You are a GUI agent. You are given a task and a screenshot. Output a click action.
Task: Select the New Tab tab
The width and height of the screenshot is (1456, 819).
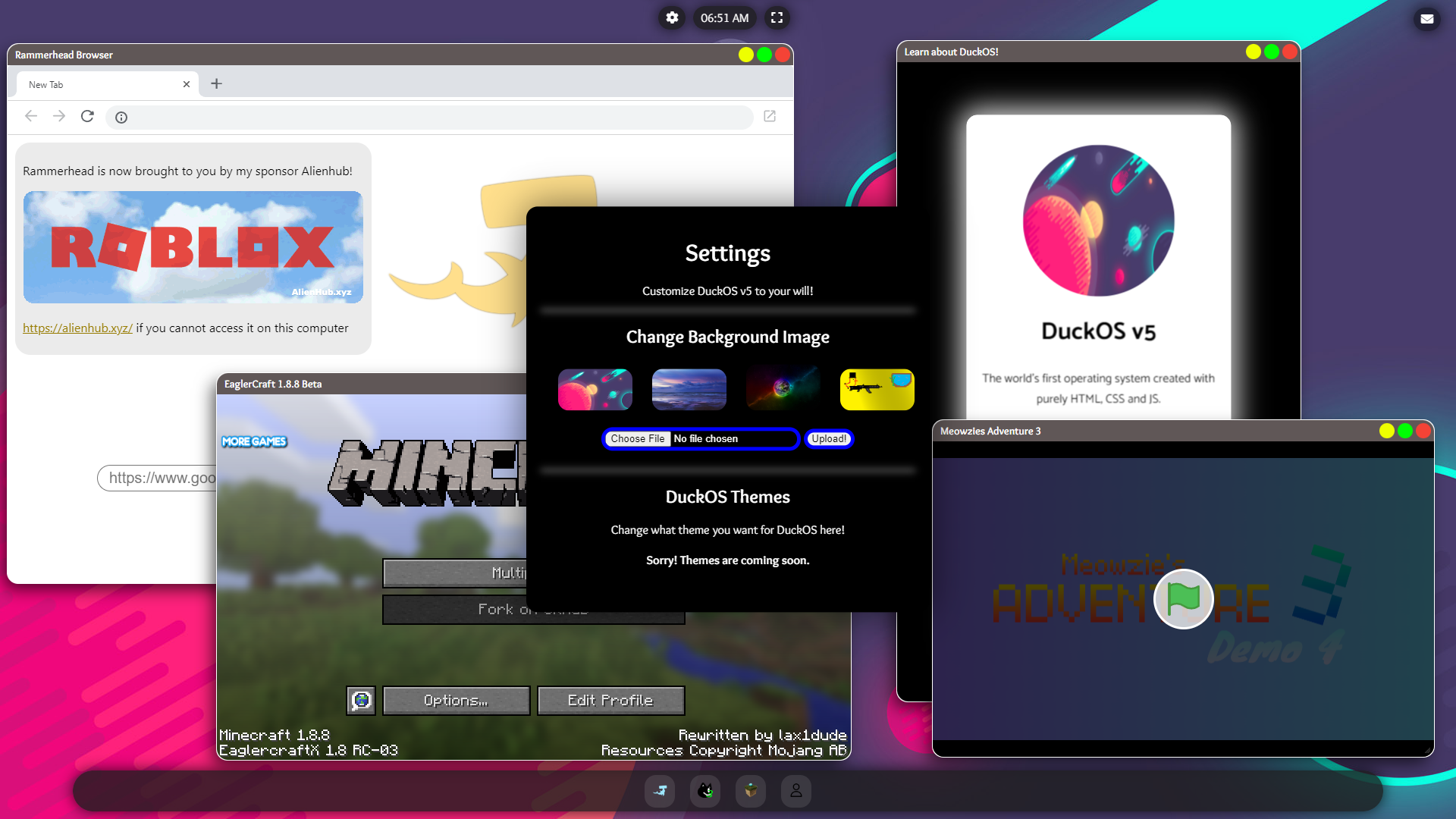(107, 84)
